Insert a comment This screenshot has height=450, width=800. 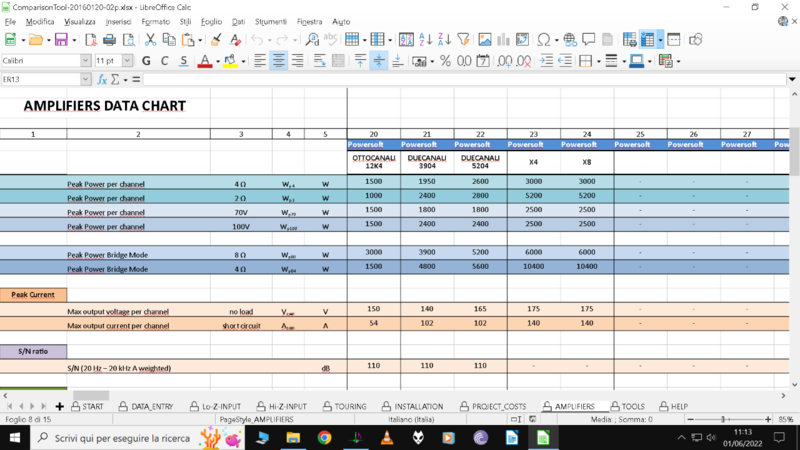point(589,40)
